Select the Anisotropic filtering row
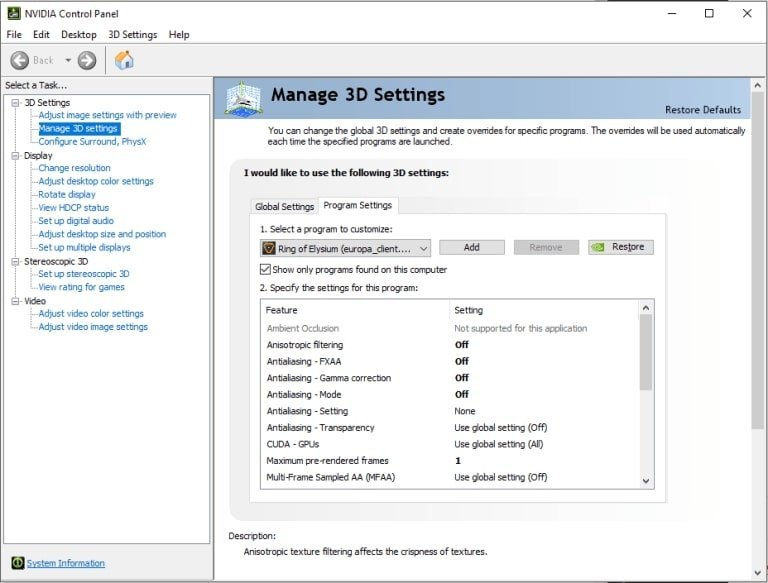This screenshot has width=768, height=583. [450, 345]
